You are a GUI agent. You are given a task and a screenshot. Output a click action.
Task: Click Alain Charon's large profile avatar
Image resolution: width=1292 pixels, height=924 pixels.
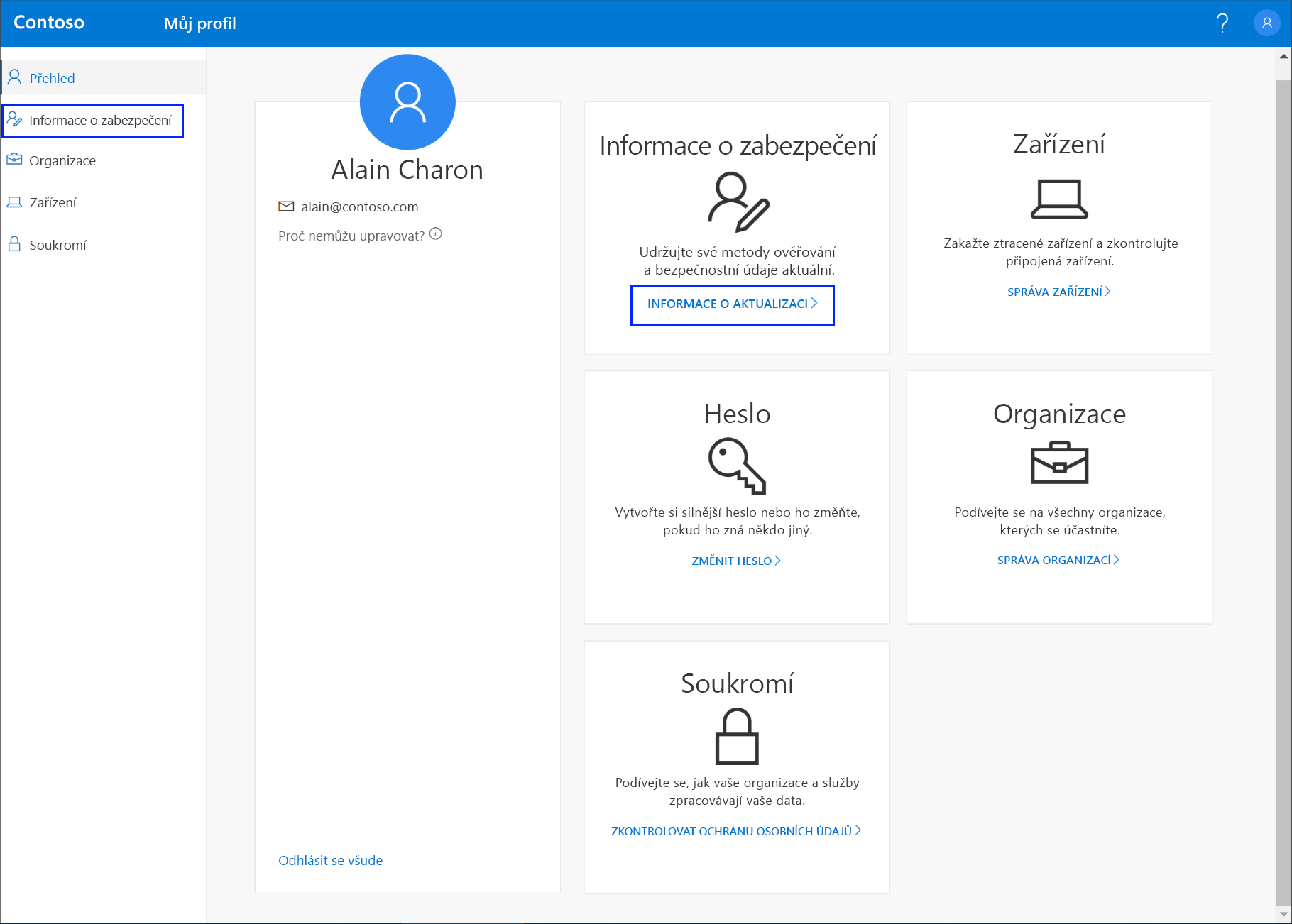point(407,102)
